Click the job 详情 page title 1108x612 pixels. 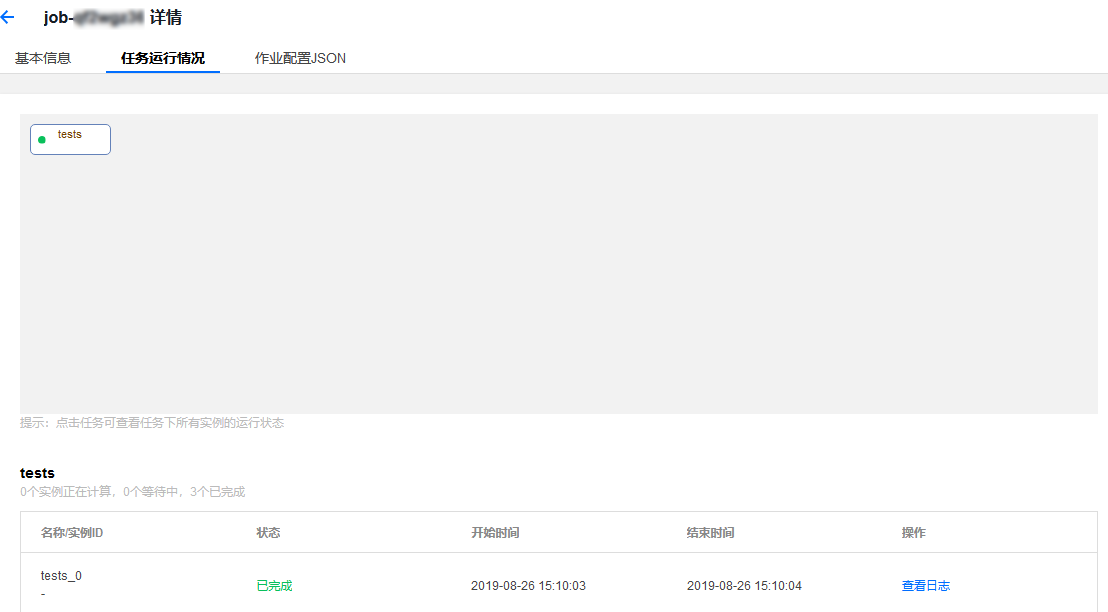coord(112,18)
